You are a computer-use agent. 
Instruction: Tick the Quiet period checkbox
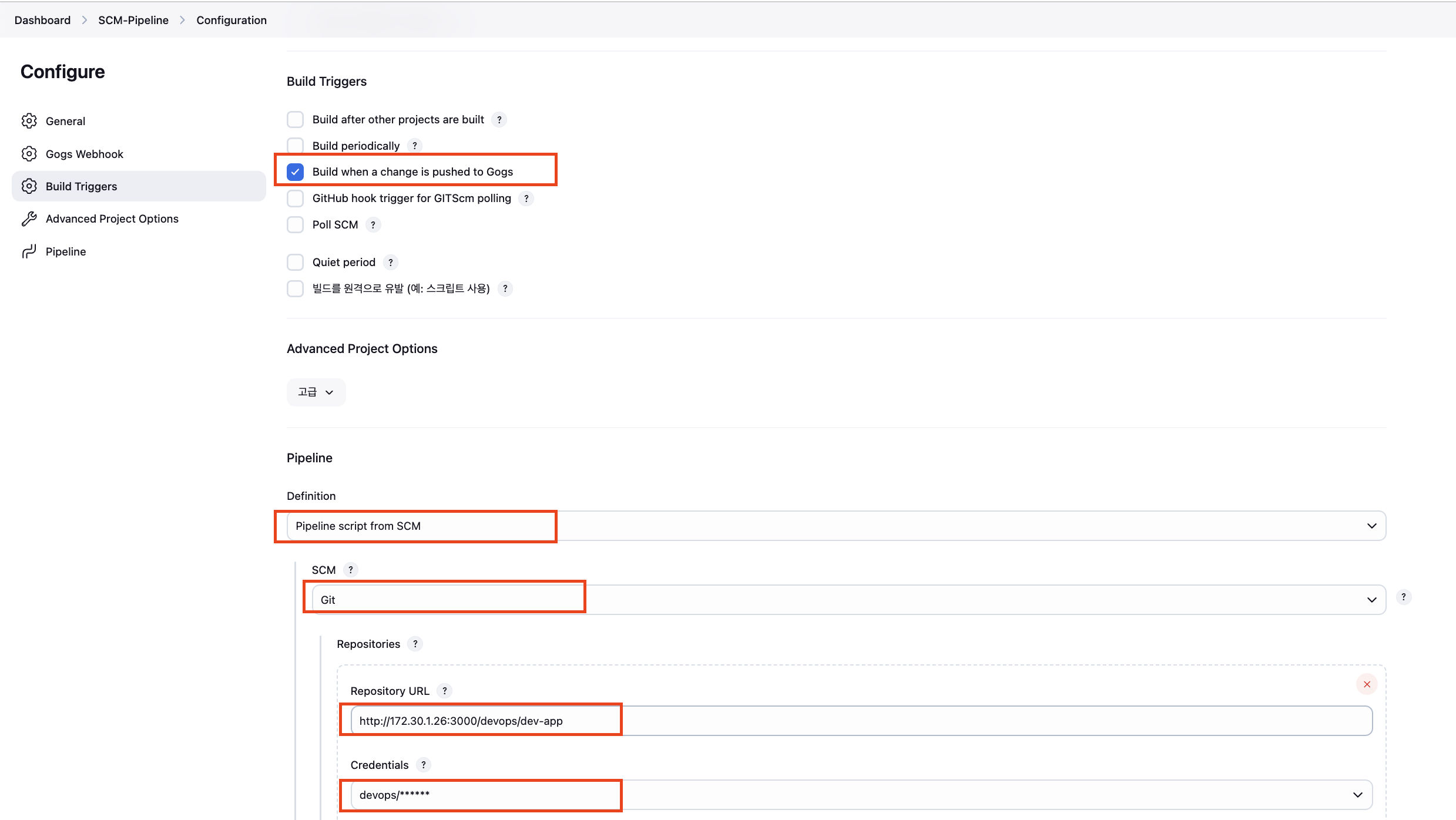coord(296,263)
